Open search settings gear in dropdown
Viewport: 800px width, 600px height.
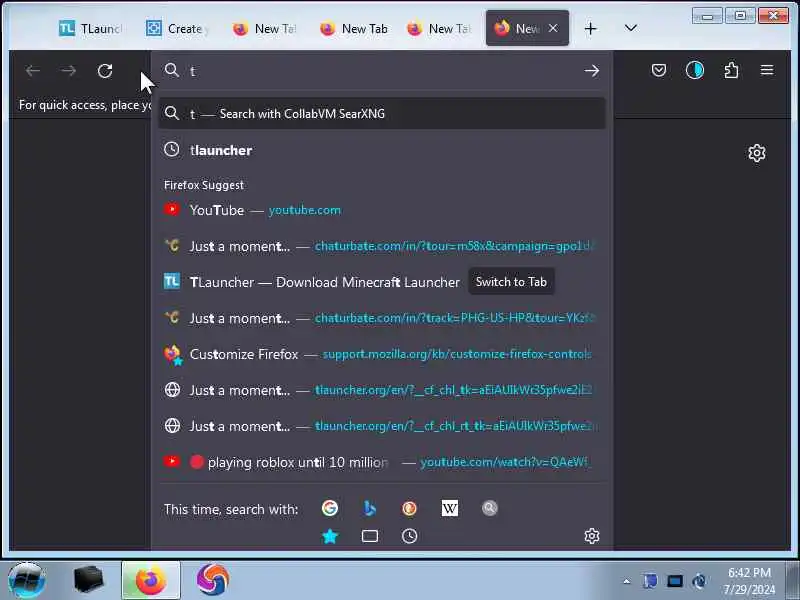591,536
